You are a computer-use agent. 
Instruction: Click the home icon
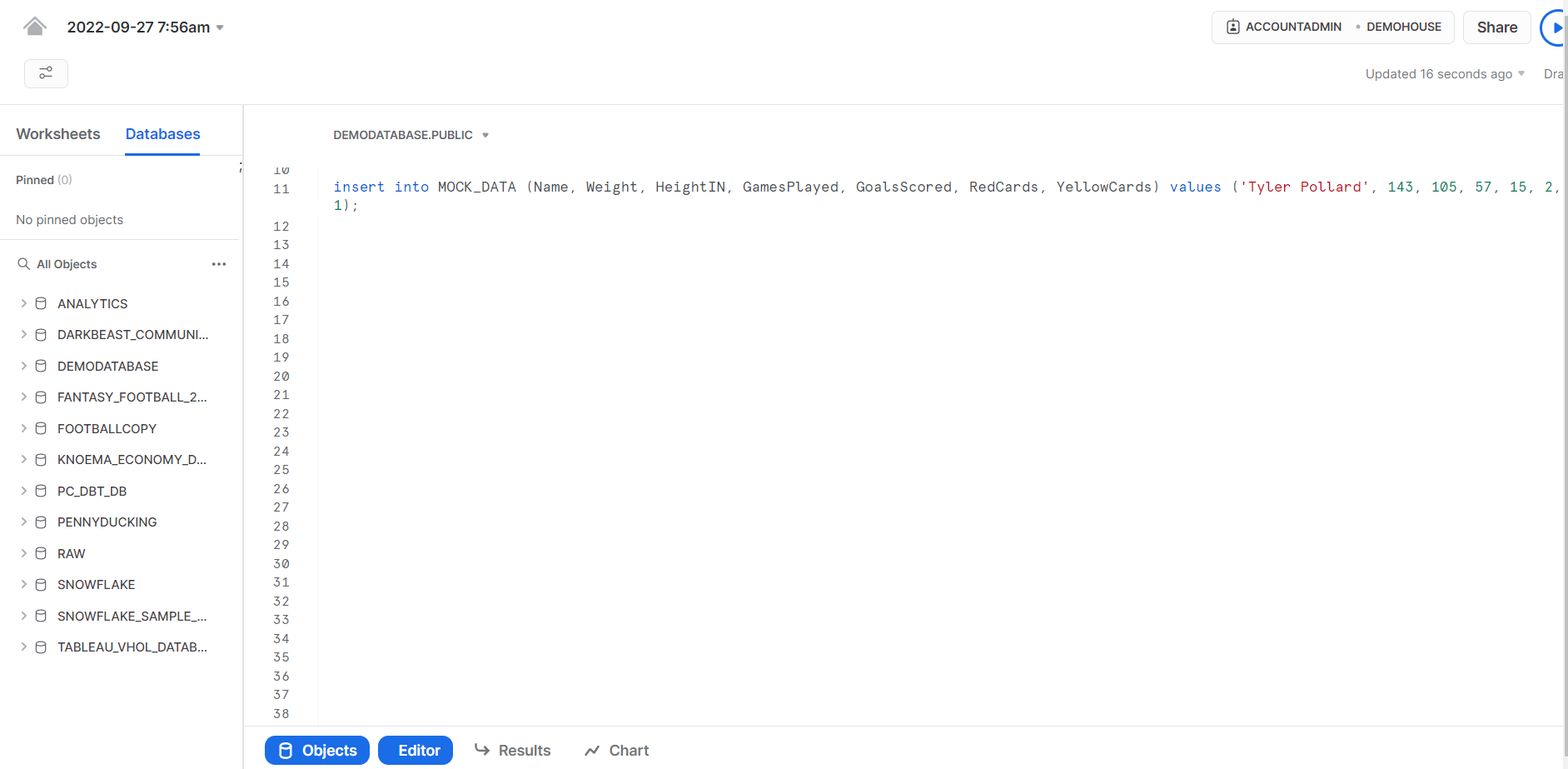tap(33, 25)
